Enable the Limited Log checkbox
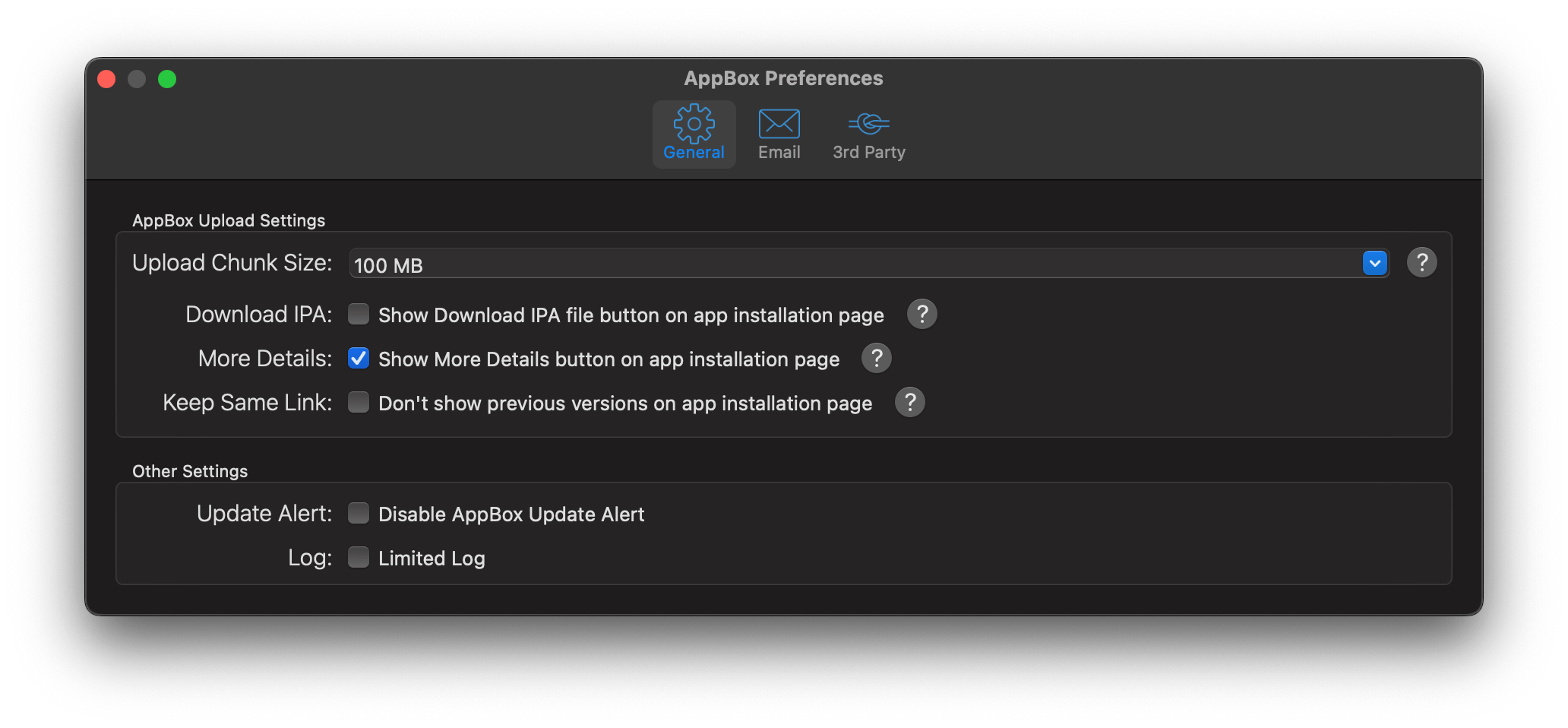 tap(359, 557)
